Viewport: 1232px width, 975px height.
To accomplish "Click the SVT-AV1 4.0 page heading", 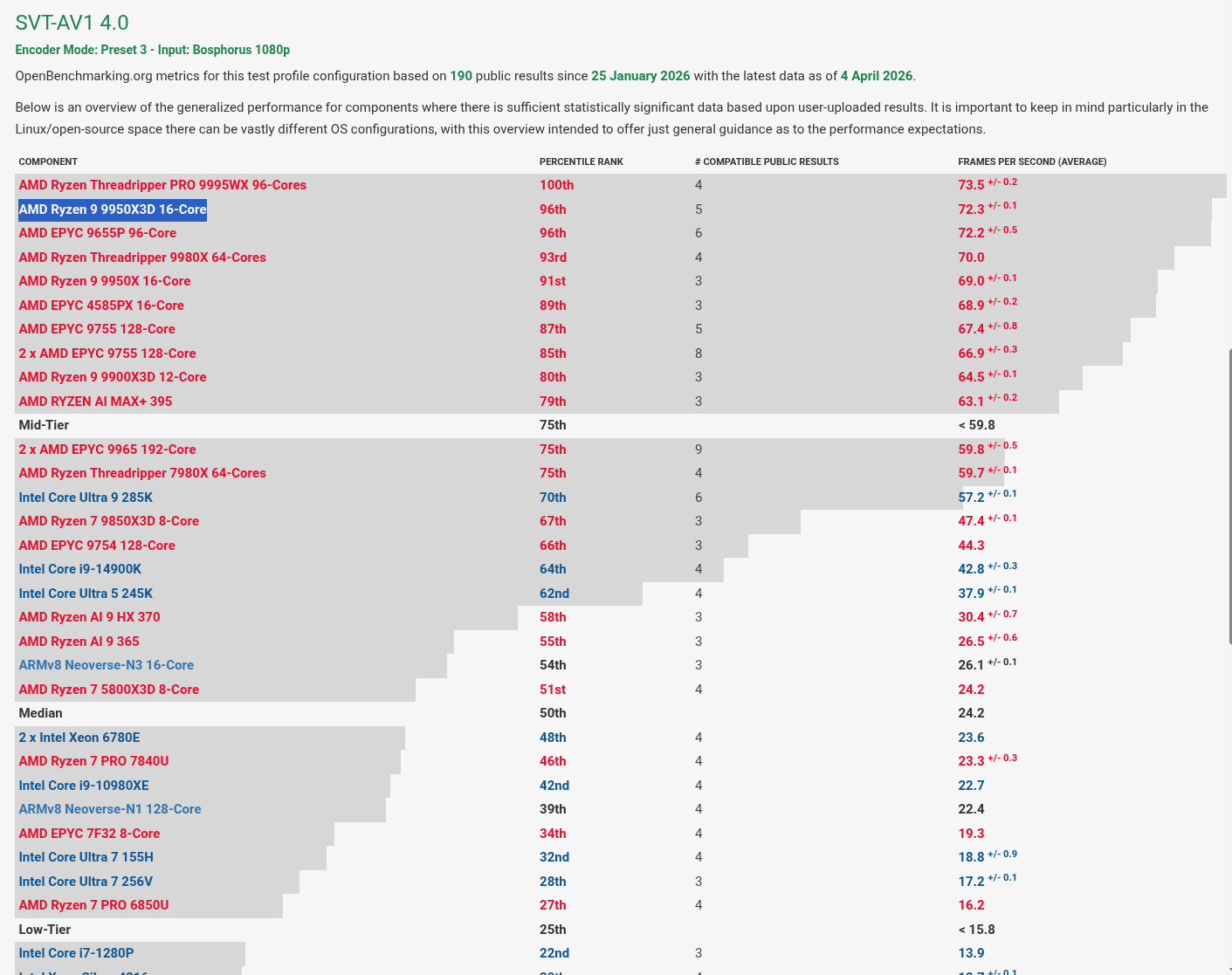I will click(72, 23).
